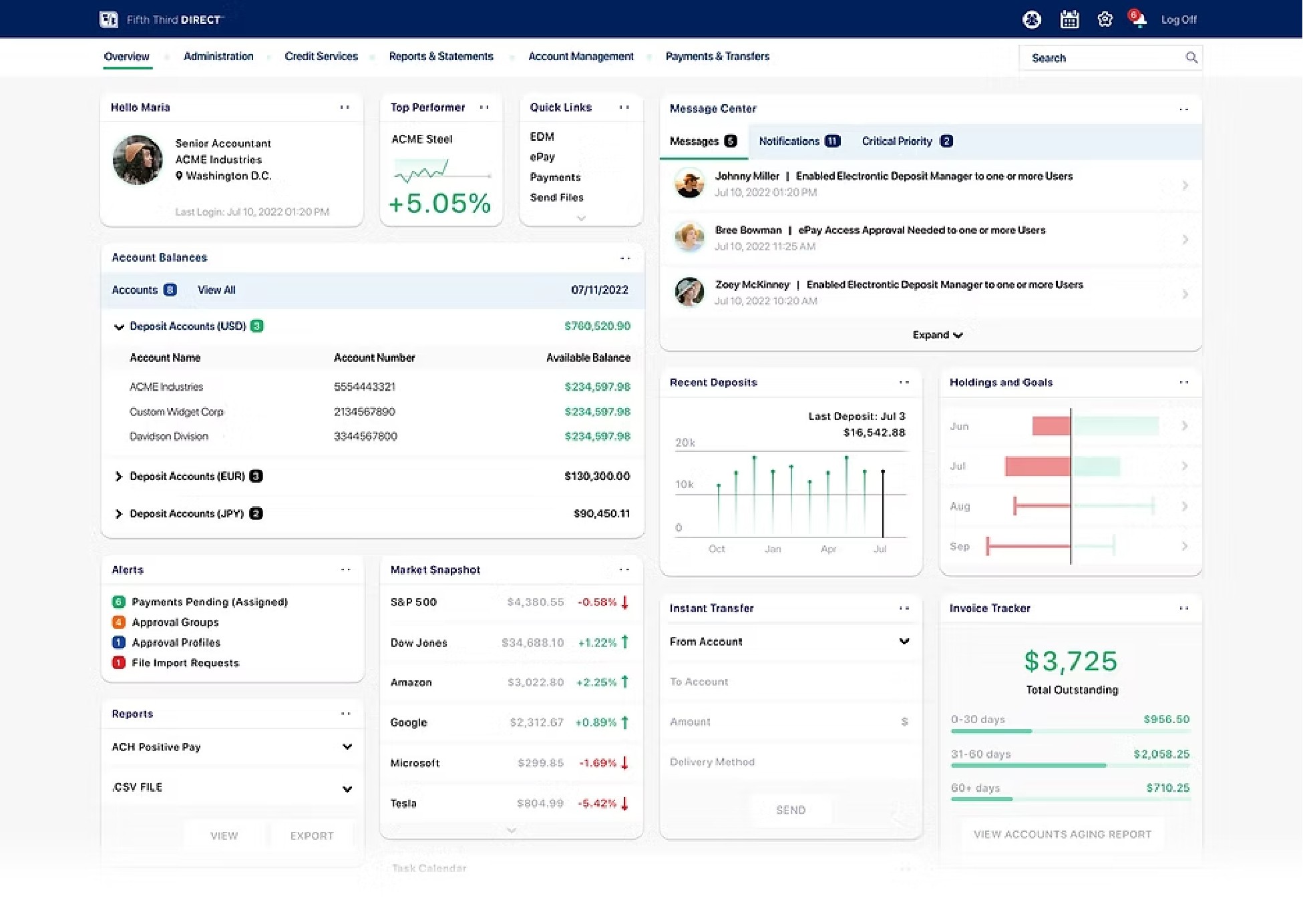This screenshot has width=1303, height=924.
Task: Switch to the Messages tab
Action: click(703, 141)
